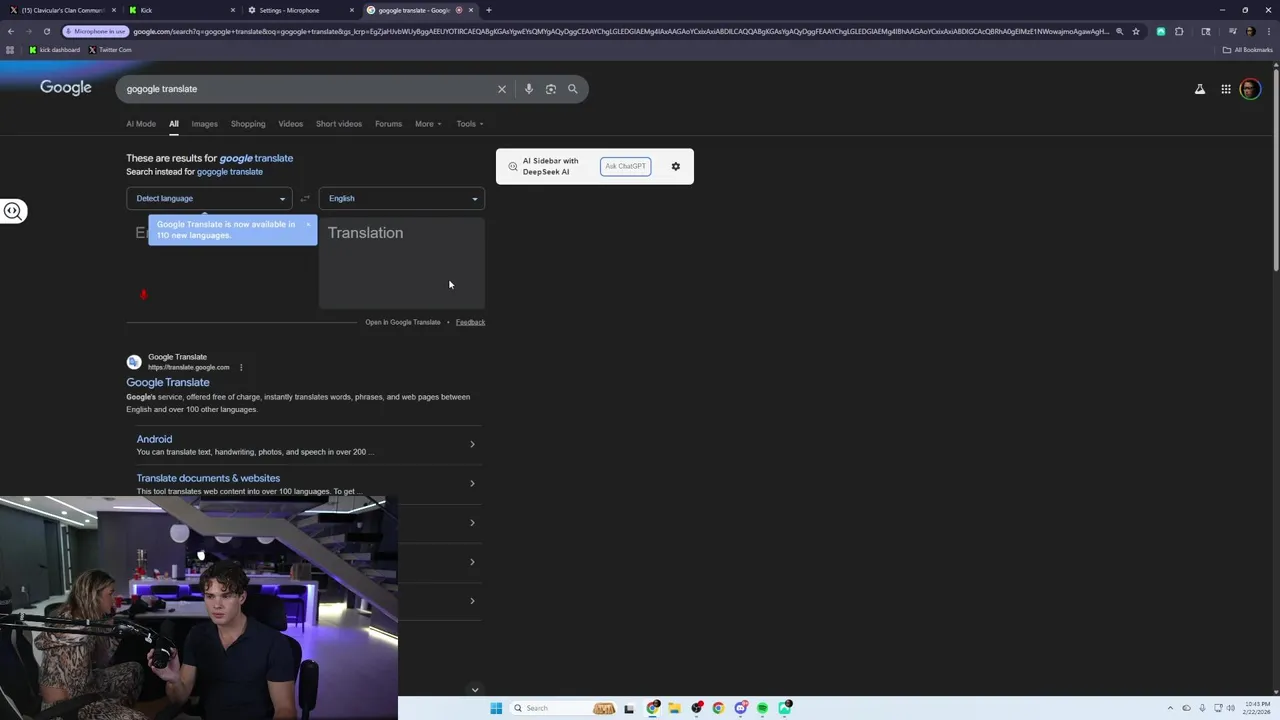Click the magnifier search submit icon
Screen dimensions: 1280x720
coord(573,89)
